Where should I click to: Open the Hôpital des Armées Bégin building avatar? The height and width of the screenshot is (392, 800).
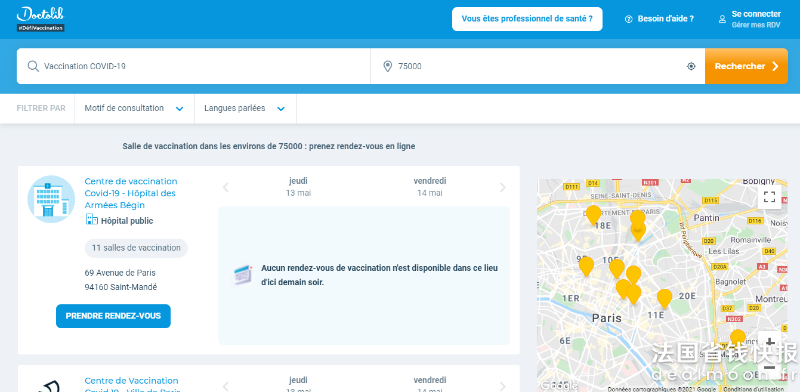tap(51, 199)
